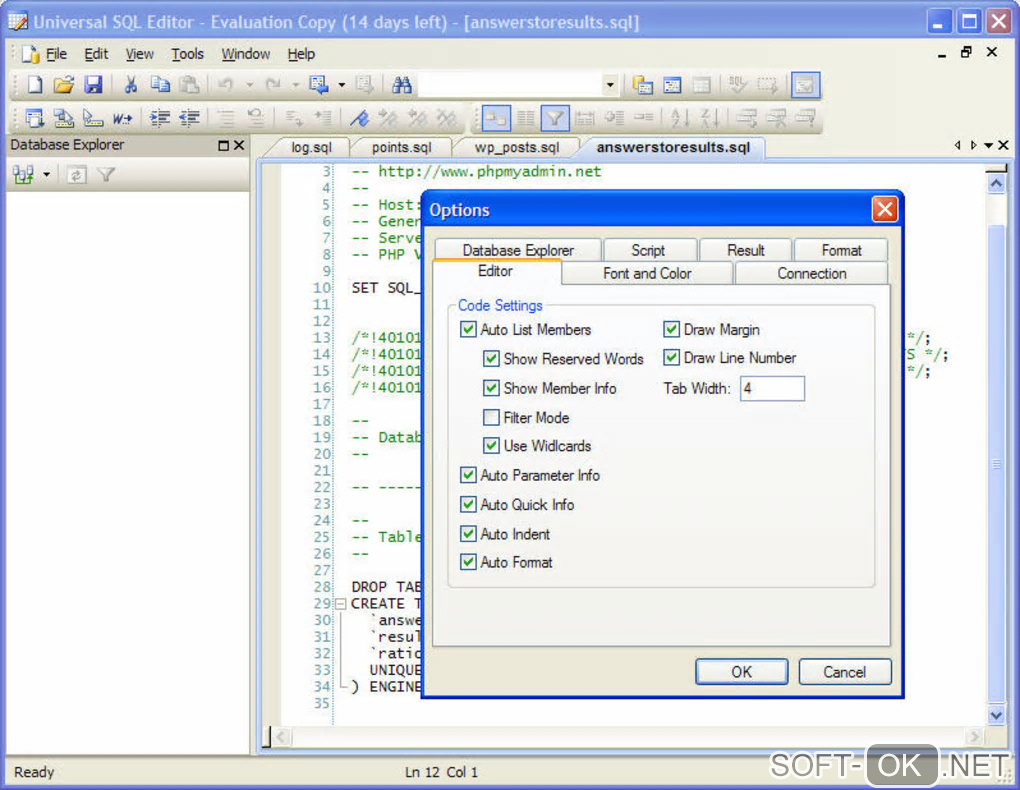Disable Auto Parameter Info

point(468,475)
